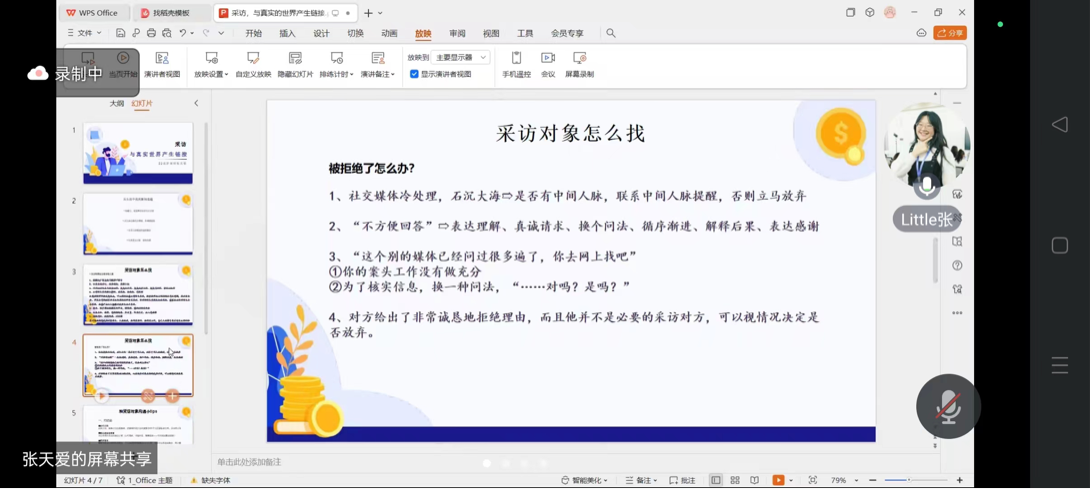This screenshot has width=1090, height=489.
Task: Click the orange Share button (分享)
Action: click(950, 33)
